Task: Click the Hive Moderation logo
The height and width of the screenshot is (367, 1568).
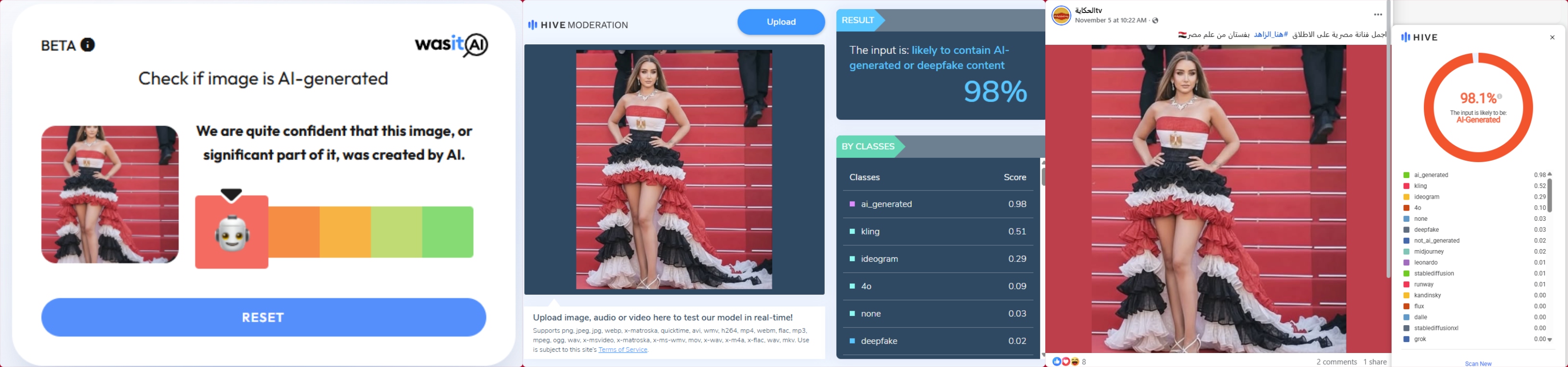Action: tap(577, 25)
